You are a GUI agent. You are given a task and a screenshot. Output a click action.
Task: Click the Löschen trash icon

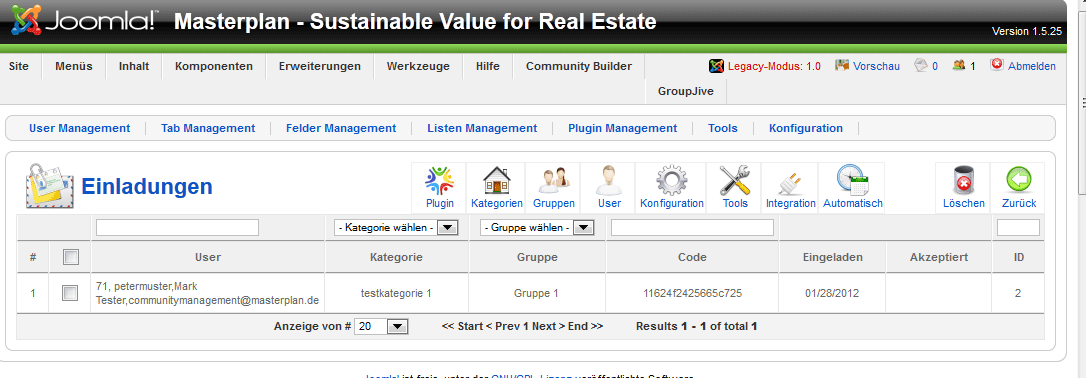click(963, 181)
